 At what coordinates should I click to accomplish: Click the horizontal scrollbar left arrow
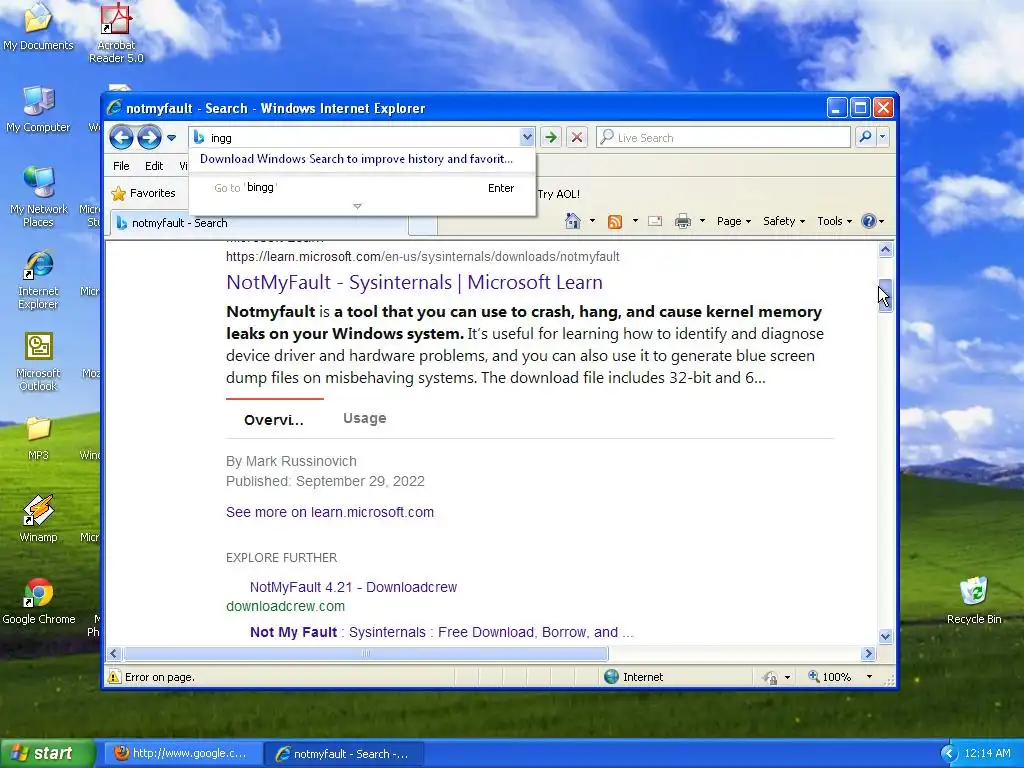pyautogui.click(x=114, y=654)
